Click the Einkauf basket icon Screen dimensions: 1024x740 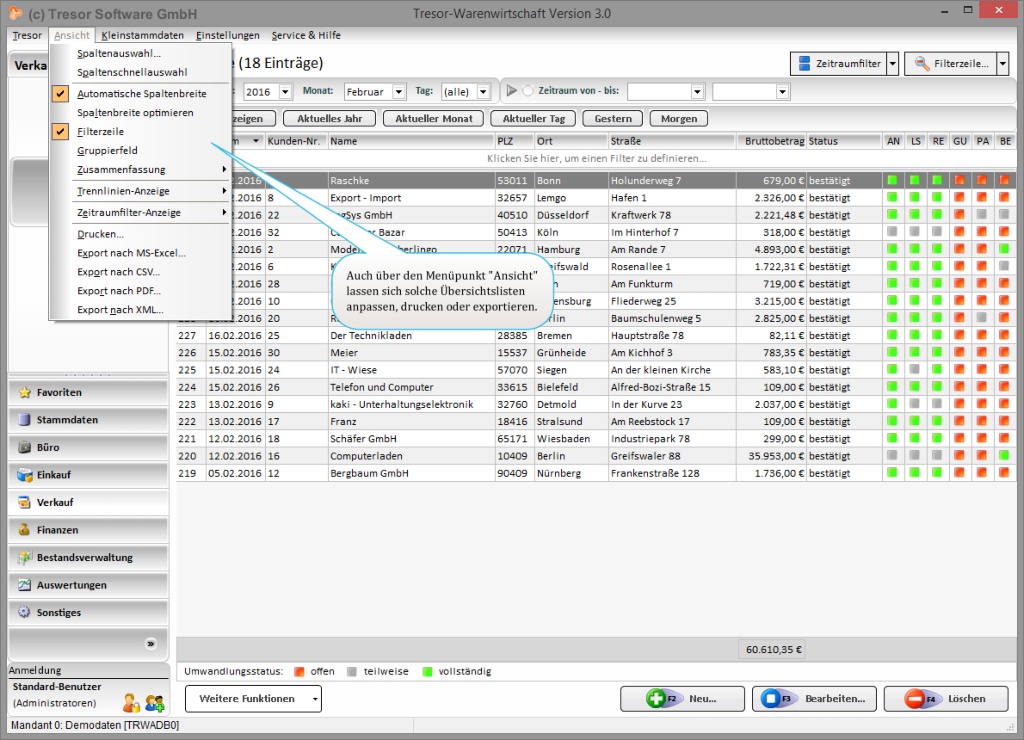25,475
